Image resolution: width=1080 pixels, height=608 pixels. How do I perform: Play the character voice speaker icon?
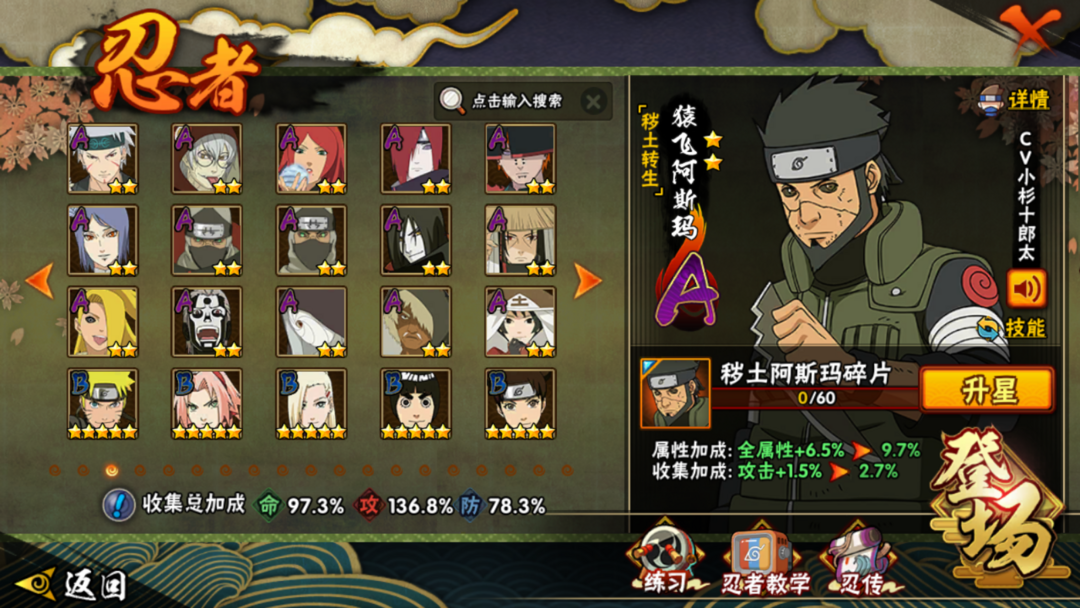click(1026, 289)
